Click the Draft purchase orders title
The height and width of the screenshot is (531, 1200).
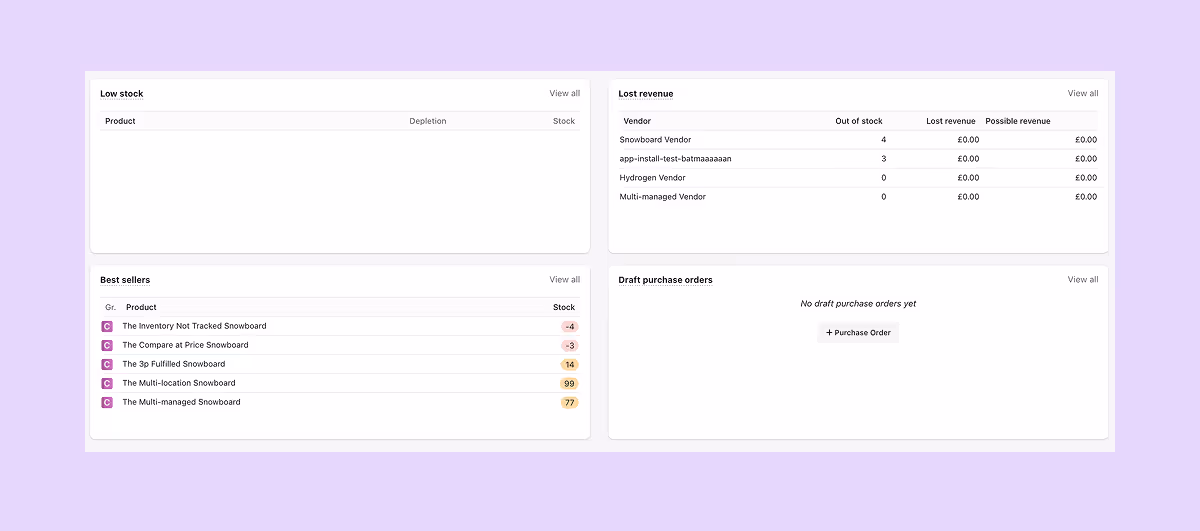click(666, 280)
